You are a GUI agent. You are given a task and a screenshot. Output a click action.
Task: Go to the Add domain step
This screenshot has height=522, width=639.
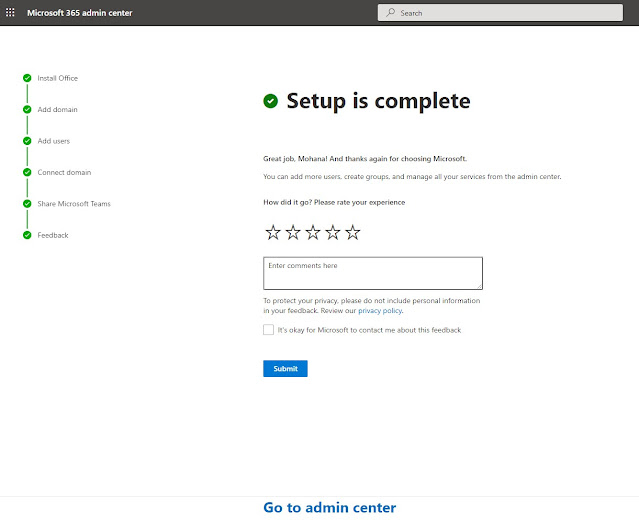[57, 110]
